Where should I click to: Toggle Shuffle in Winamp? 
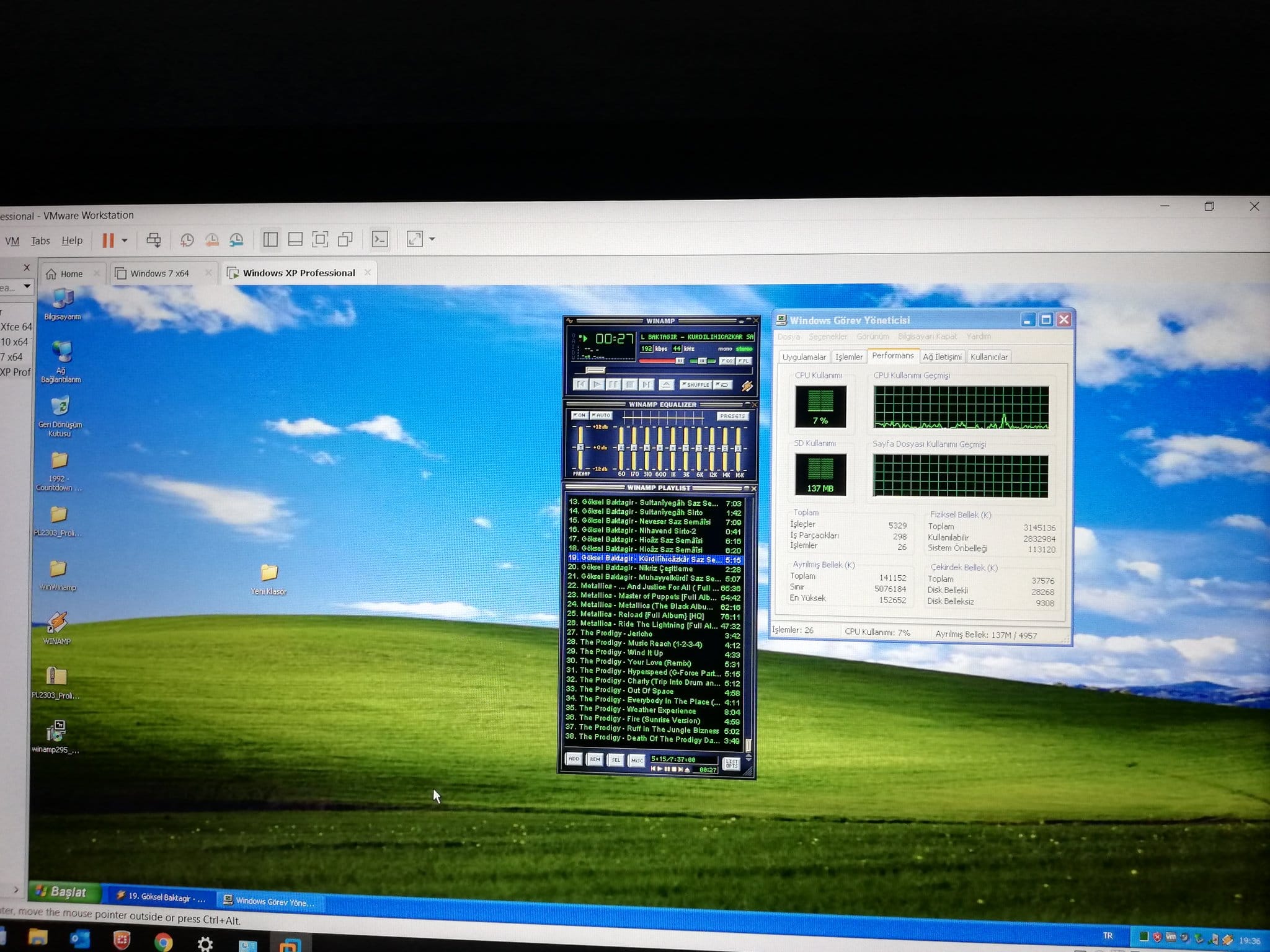pos(695,385)
